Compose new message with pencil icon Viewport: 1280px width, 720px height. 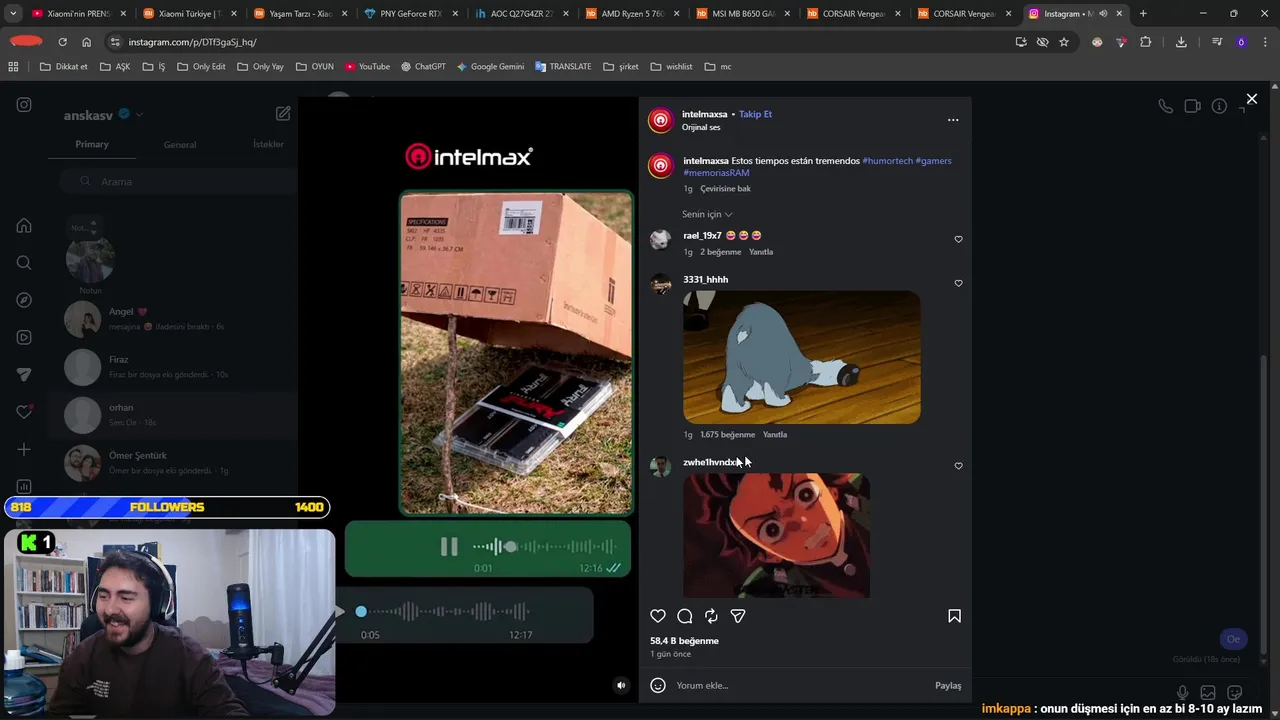click(x=283, y=114)
